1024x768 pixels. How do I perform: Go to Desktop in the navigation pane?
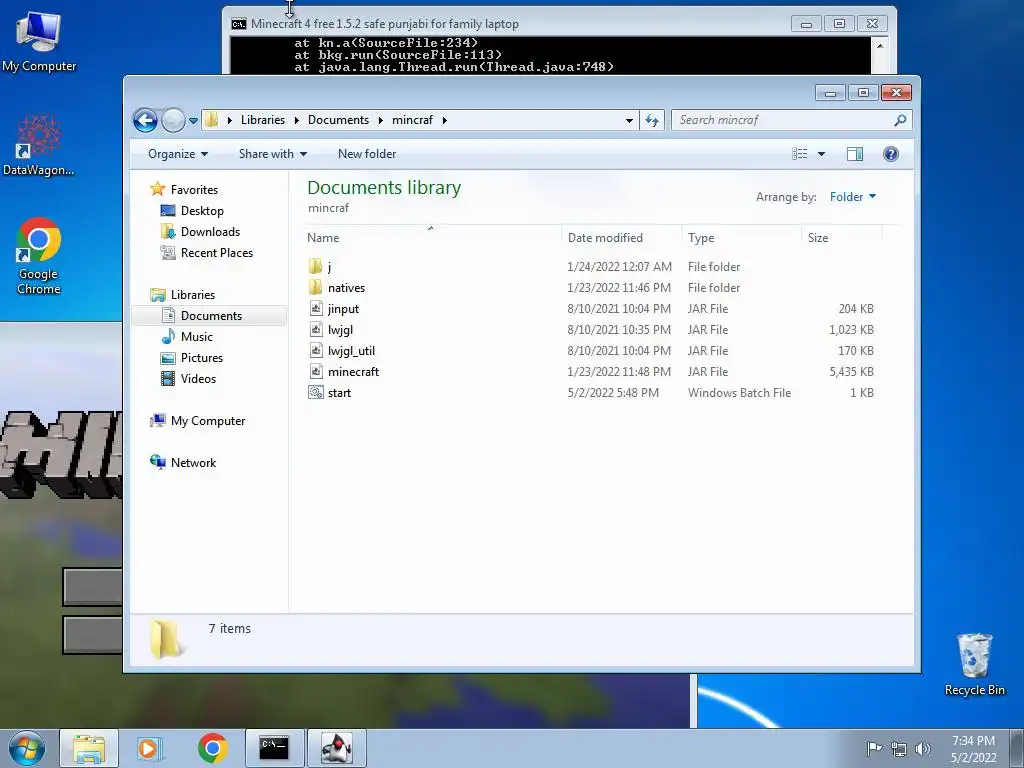[x=192, y=211]
